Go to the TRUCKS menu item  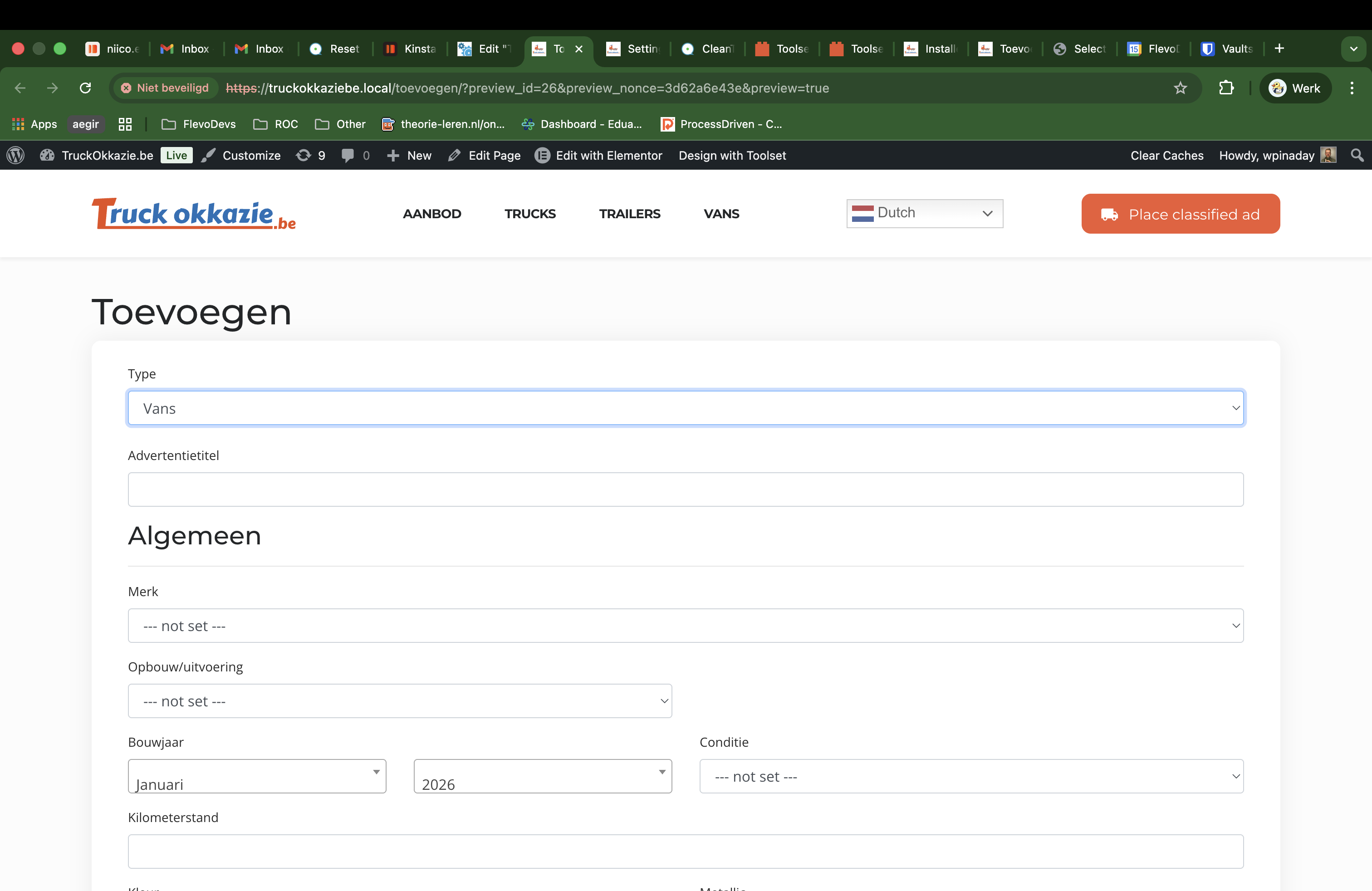click(x=530, y=214)
